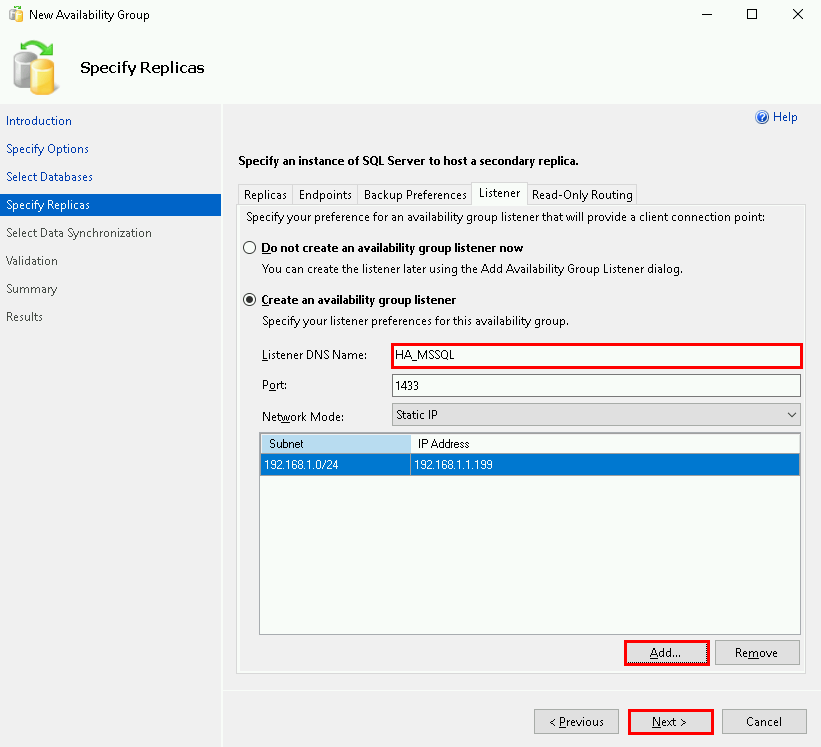Go to the Backup Preferences tab
The width and height of the screenshot is (821, 747).
coord(415,195)
